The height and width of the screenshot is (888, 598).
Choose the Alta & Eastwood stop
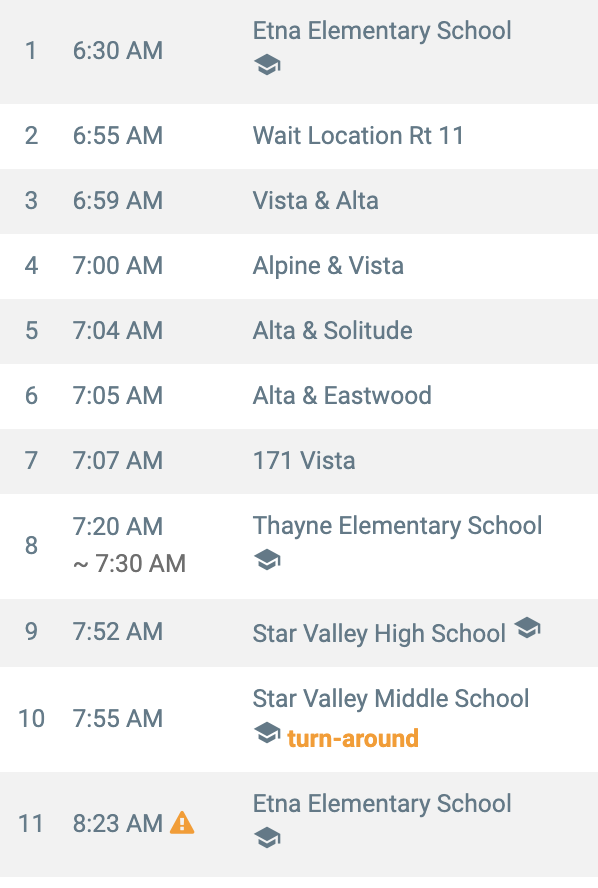pos(299,396)
